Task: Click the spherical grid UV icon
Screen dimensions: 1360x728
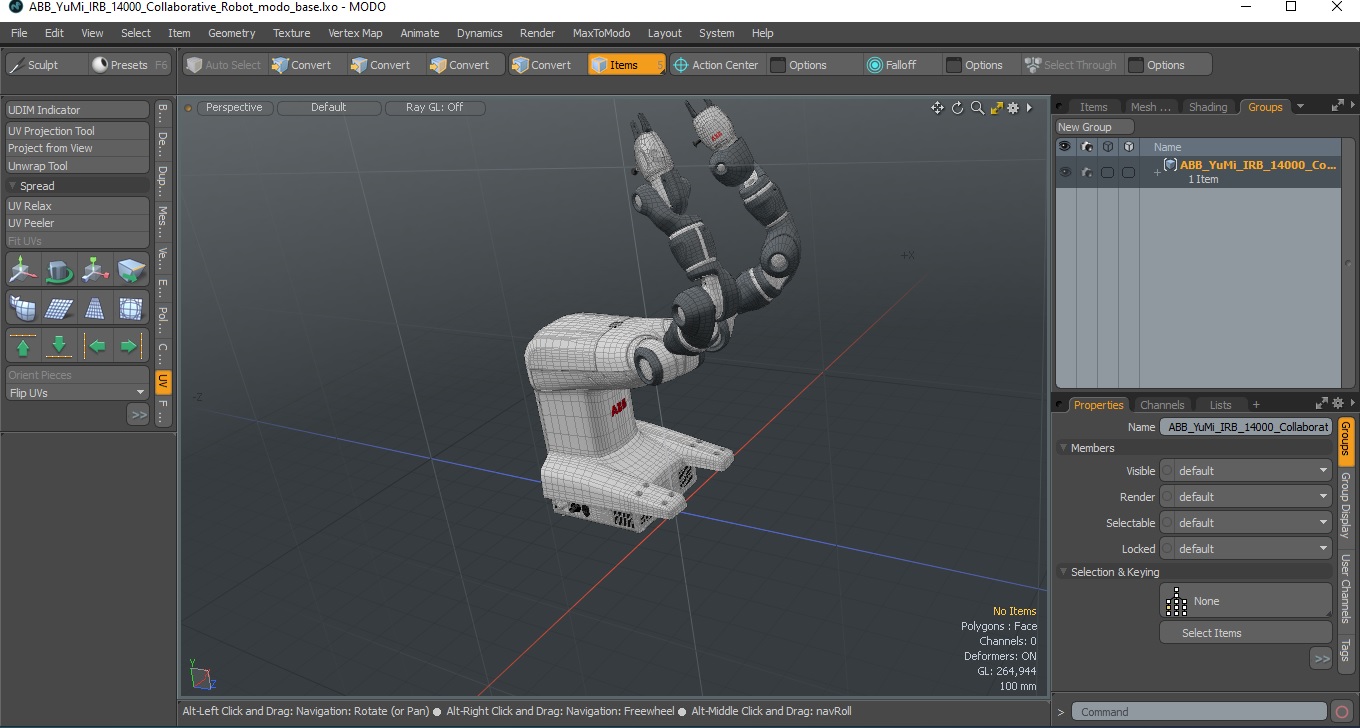Action: pos(131,308)
